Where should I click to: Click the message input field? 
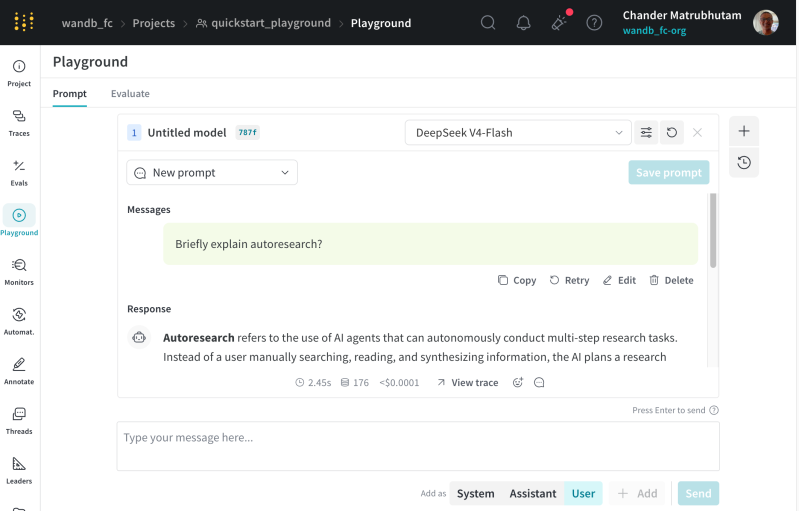pyautogui.click(x=418, y=446)
